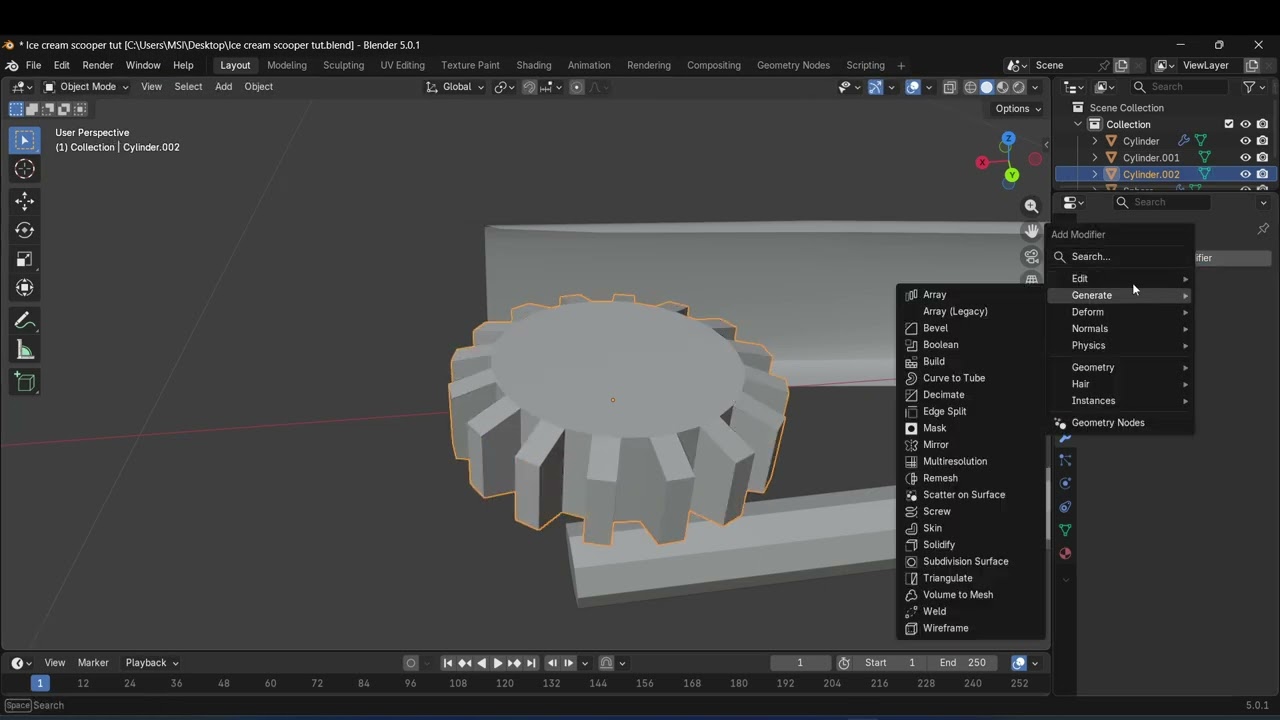Select the Rotate tool
The height and width of the screenshot is (720, 1280).
[x=25, y=230]
